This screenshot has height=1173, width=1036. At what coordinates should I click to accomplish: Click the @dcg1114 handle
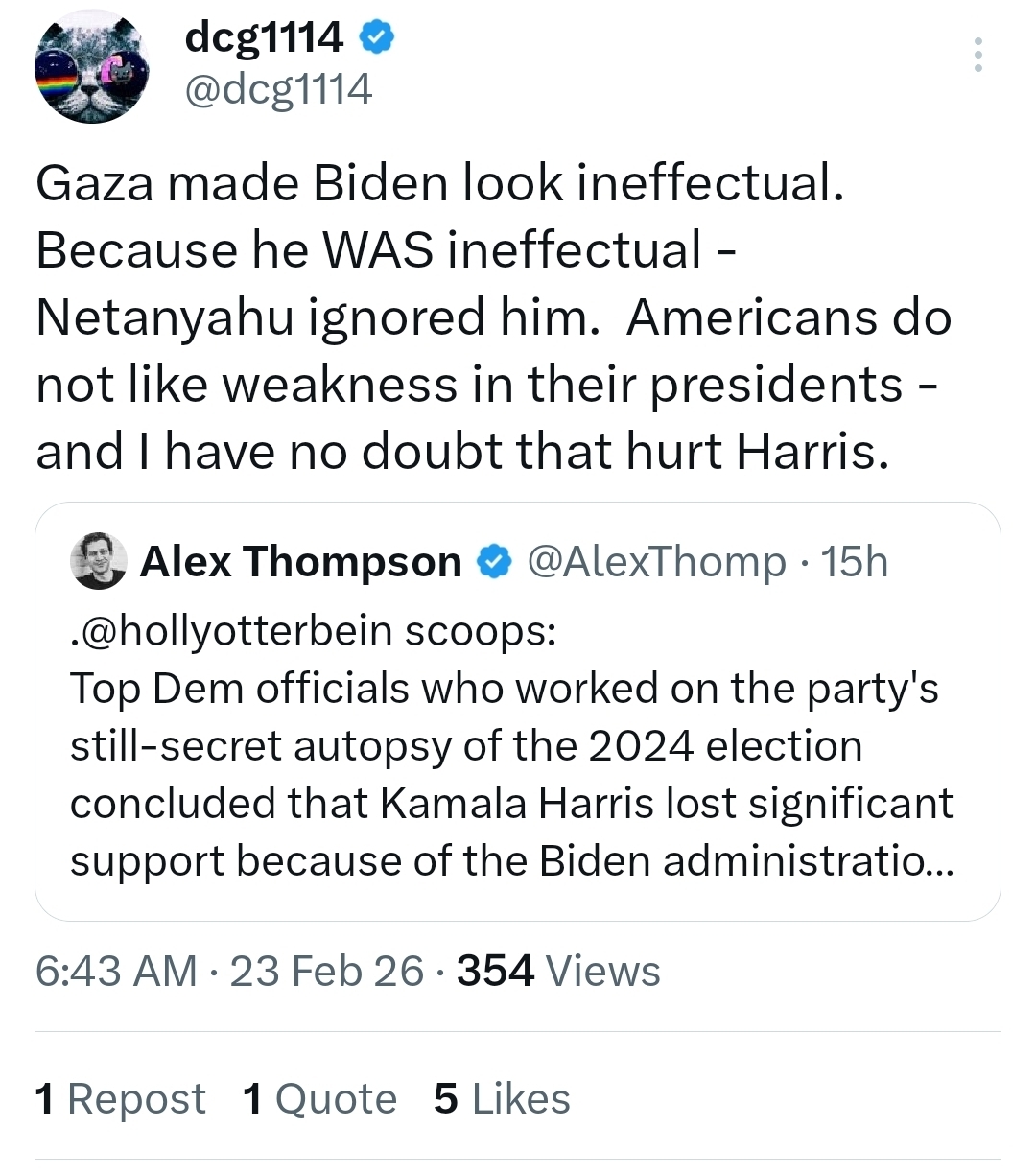[x=277, y=89]
